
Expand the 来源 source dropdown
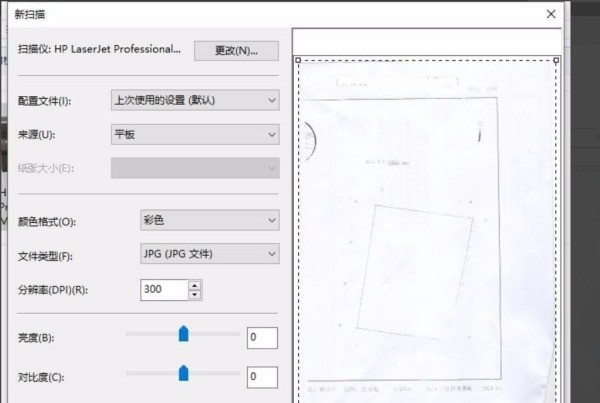click(194, 134)
